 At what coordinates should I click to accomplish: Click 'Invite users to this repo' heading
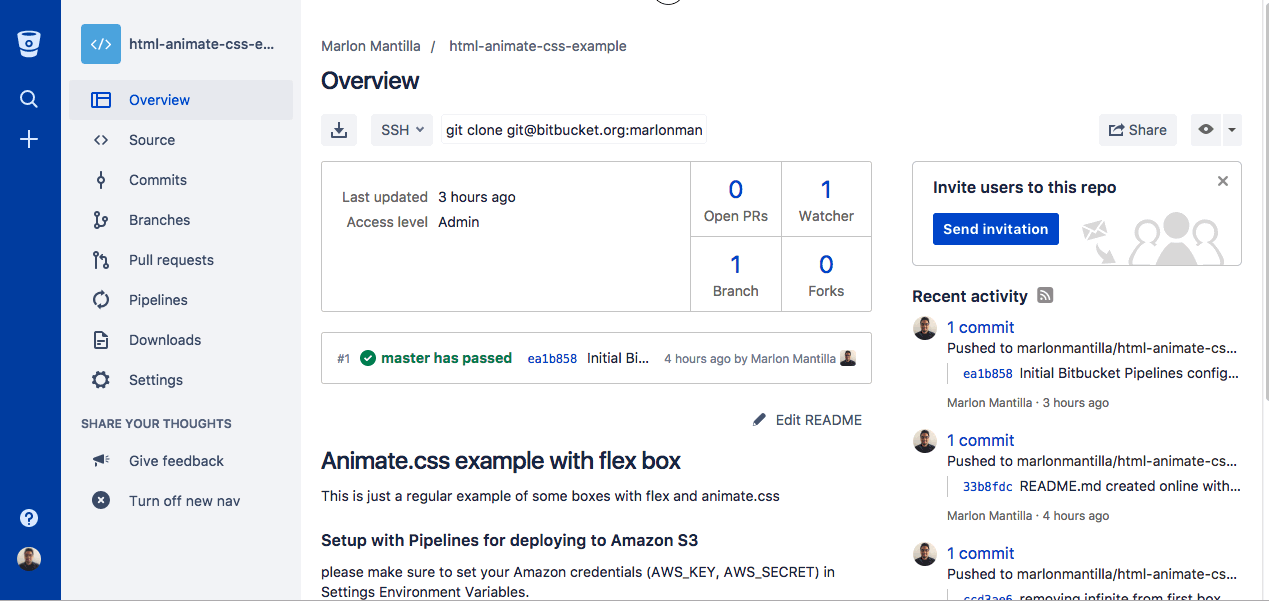pyautogui.click(x=1024, y=187)
